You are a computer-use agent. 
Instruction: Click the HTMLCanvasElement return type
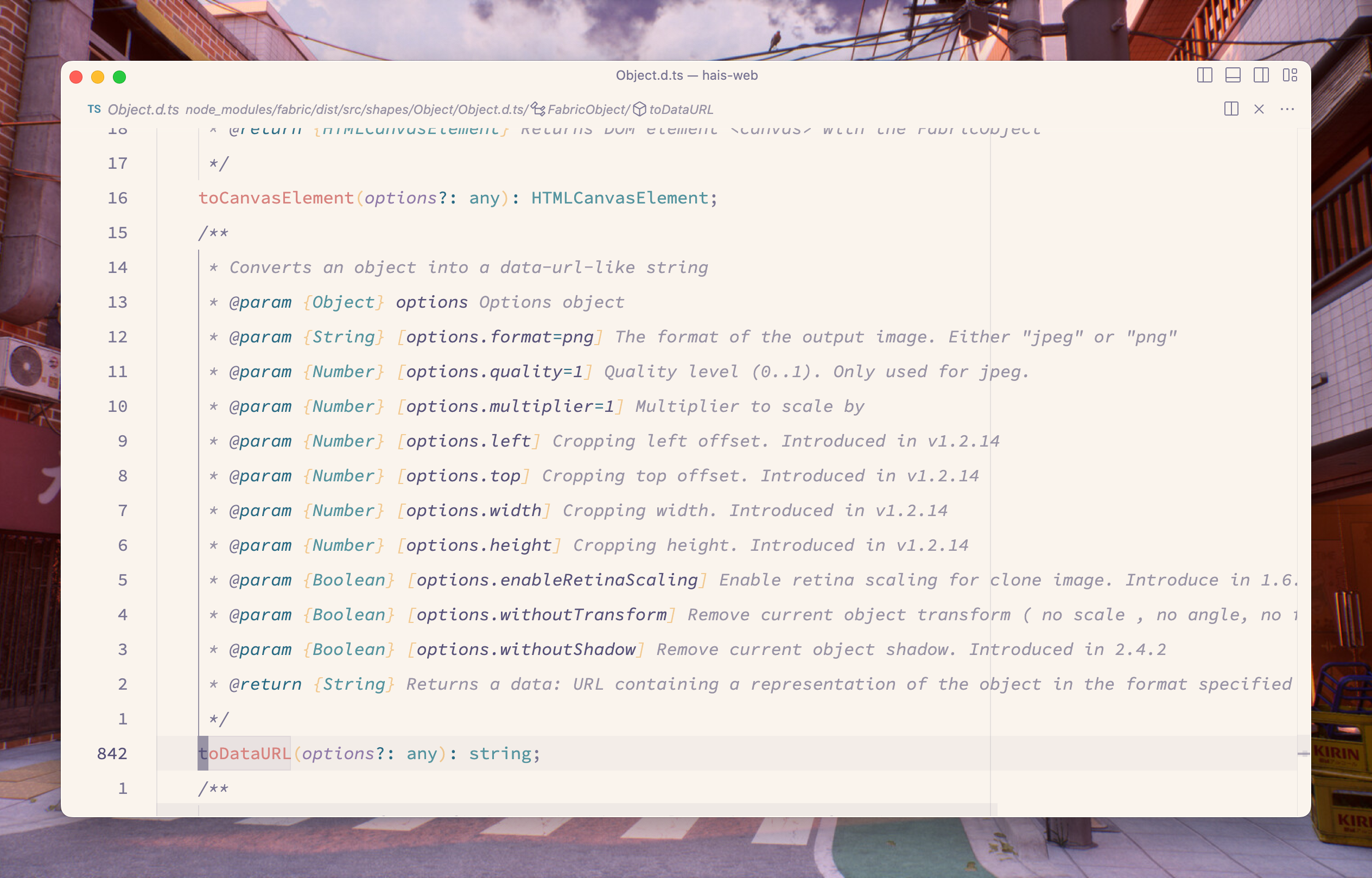tap(619, 198)
